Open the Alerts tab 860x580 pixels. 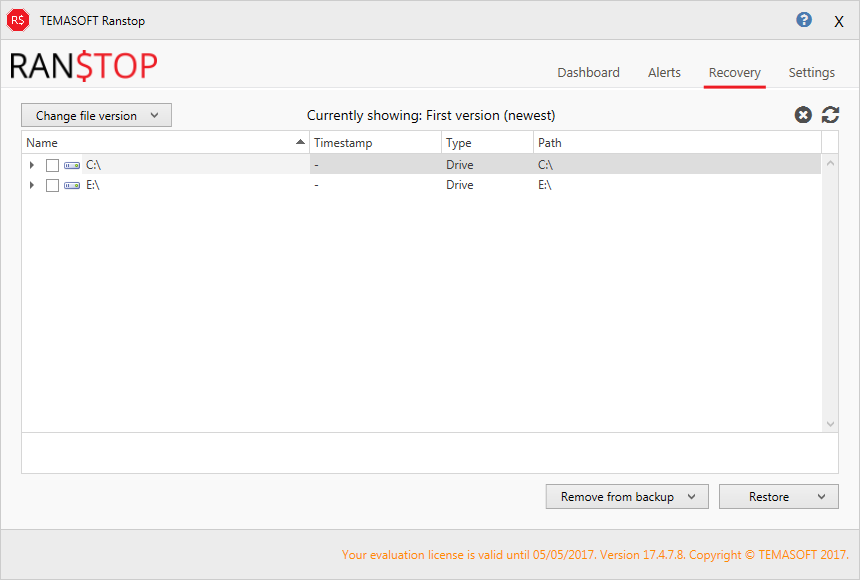pos(664,73)
